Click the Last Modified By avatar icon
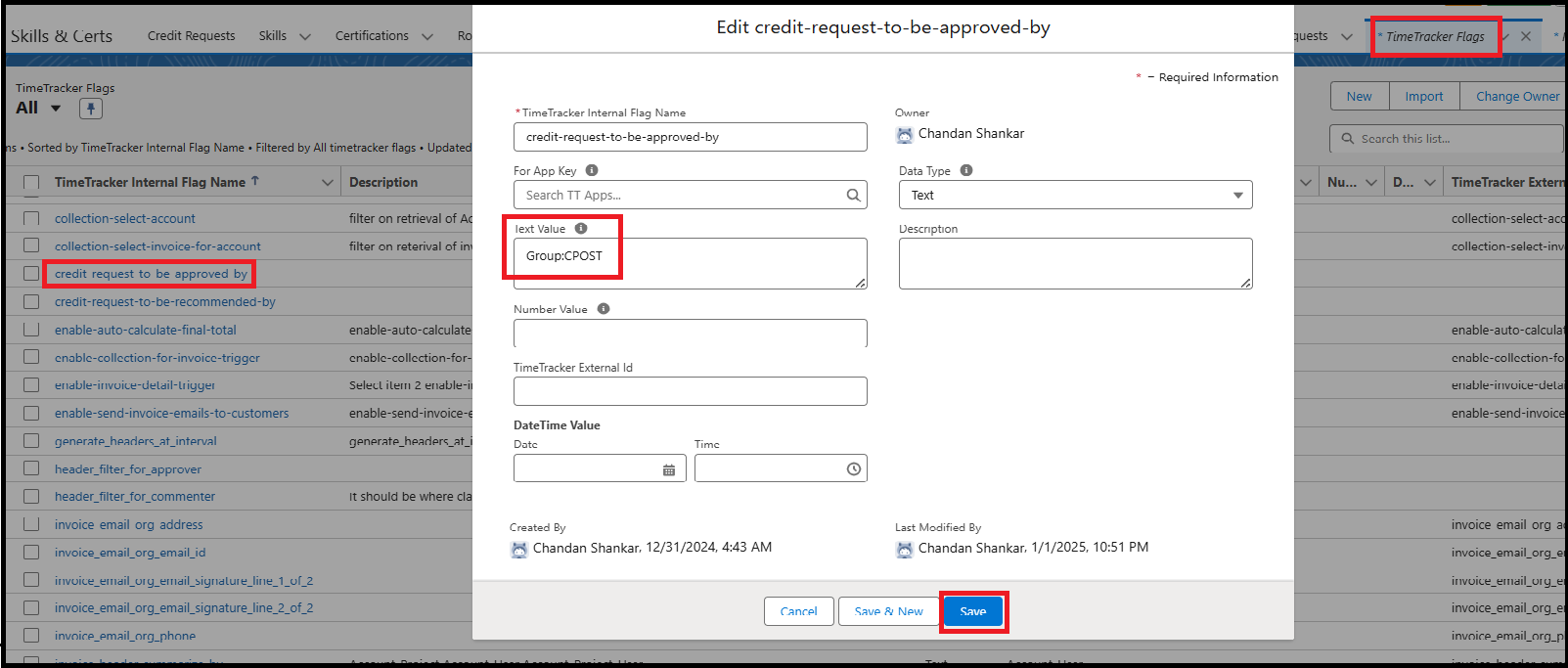Image resolution: width=1568 pixels, height=668 pixels. point(905,550)
